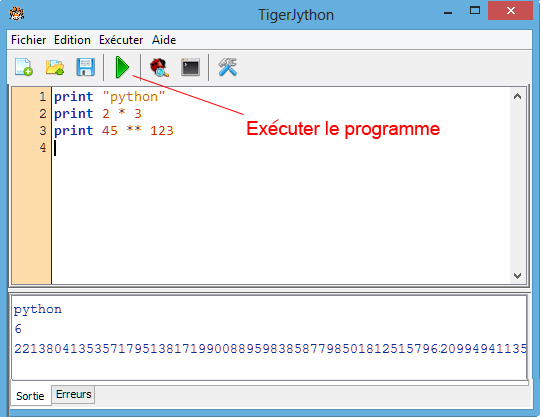Open the Exécuter menu
540x417 pixels.
[x=121, y=40]
